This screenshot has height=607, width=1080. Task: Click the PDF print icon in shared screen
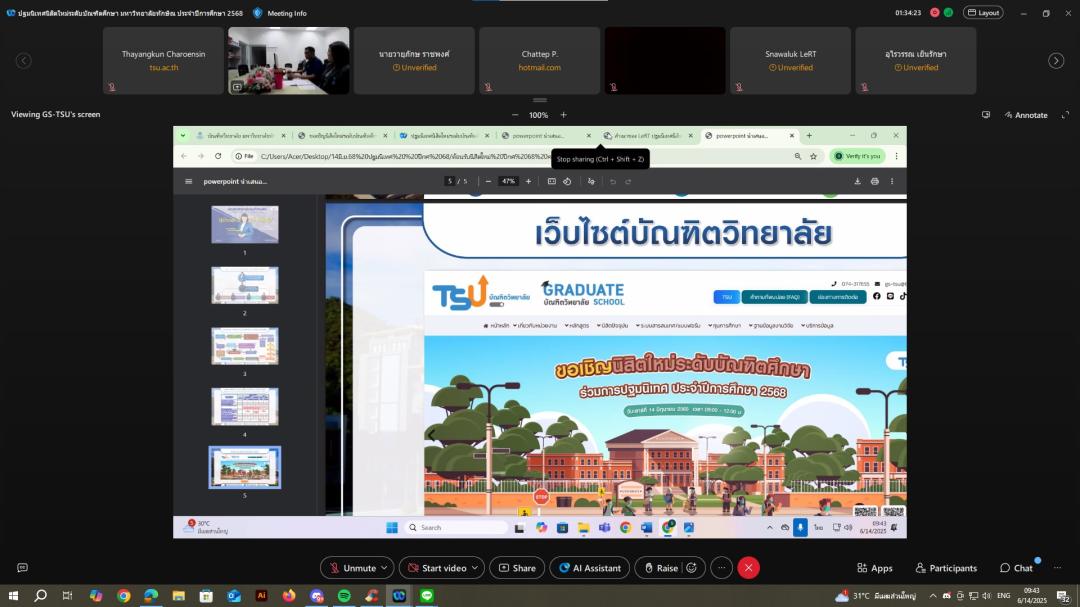tap(875, 182)
